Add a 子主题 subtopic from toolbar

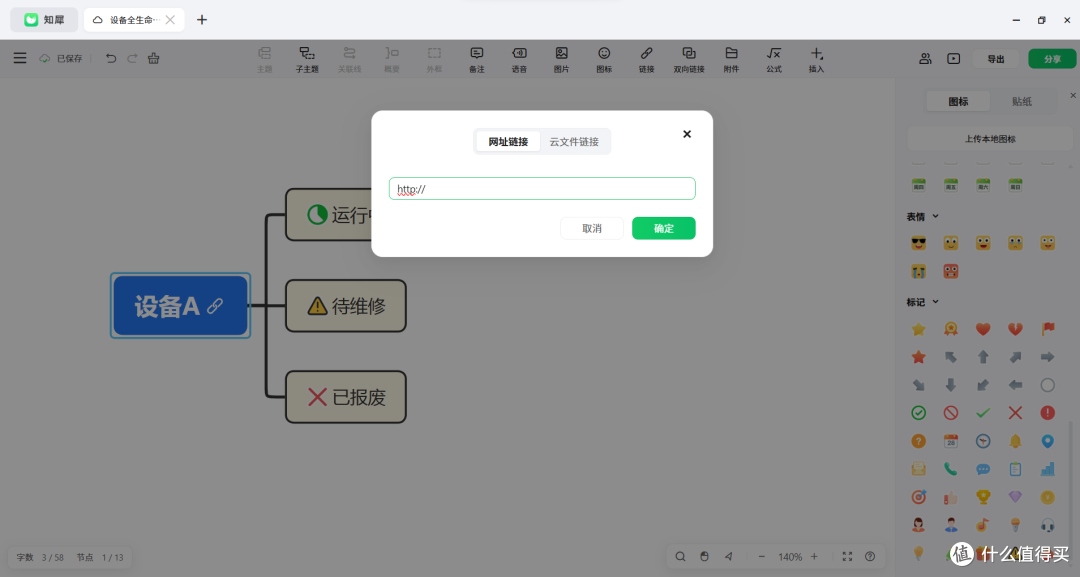tap(307, 60)
